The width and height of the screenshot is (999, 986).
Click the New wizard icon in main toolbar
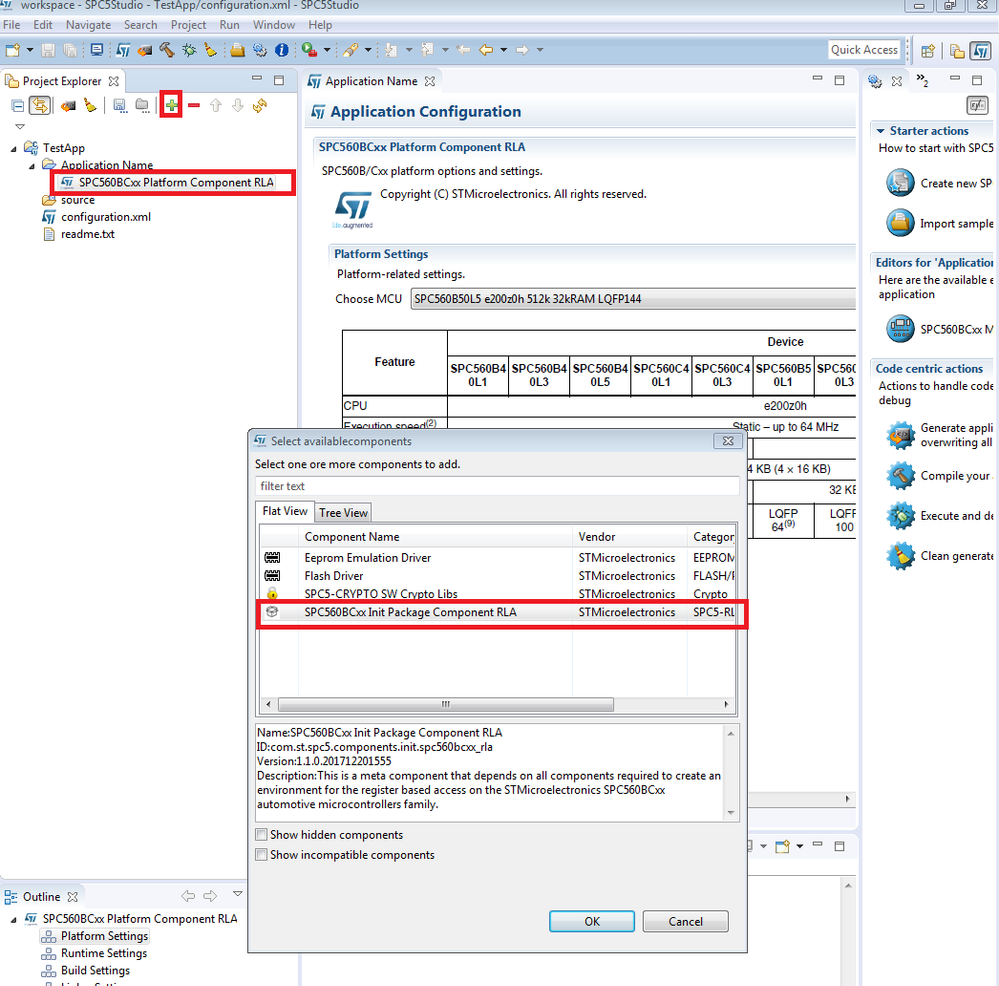(12, 50)
